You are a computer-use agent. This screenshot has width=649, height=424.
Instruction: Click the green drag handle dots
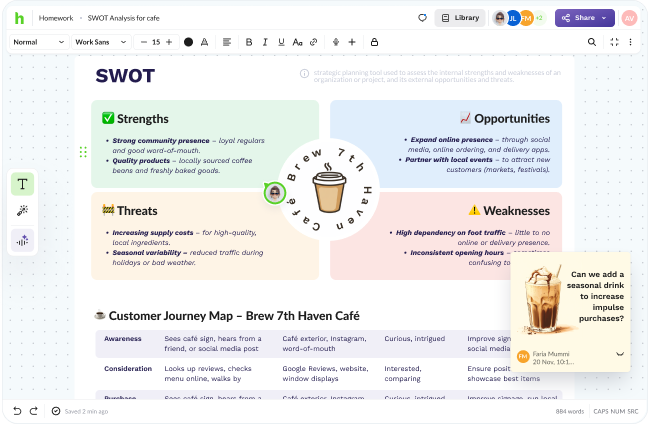click(x=83, y=152)
